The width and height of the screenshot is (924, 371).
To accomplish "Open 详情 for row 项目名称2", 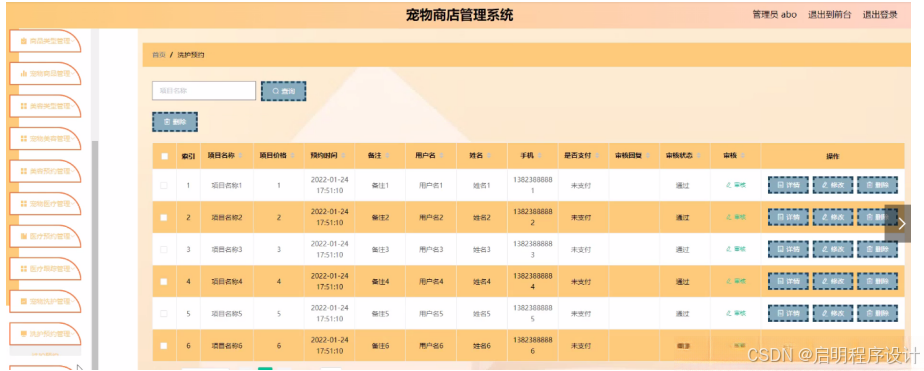I will click(x=788, y=217).
